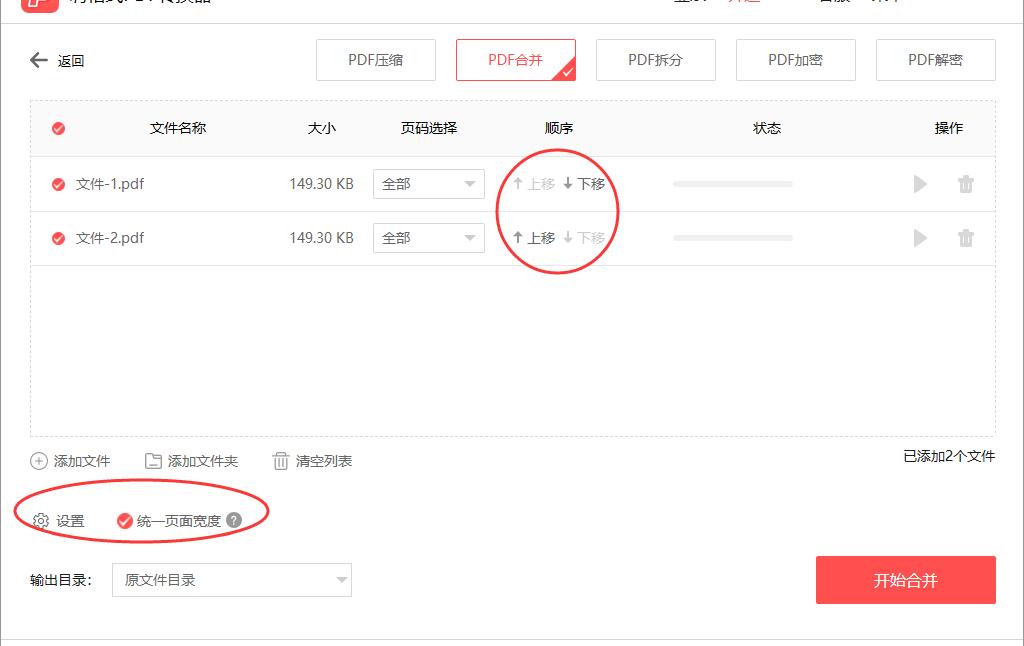
Task: Open the PDF拆分 tab
Action: pyautogui.click(x=656, y=60)
